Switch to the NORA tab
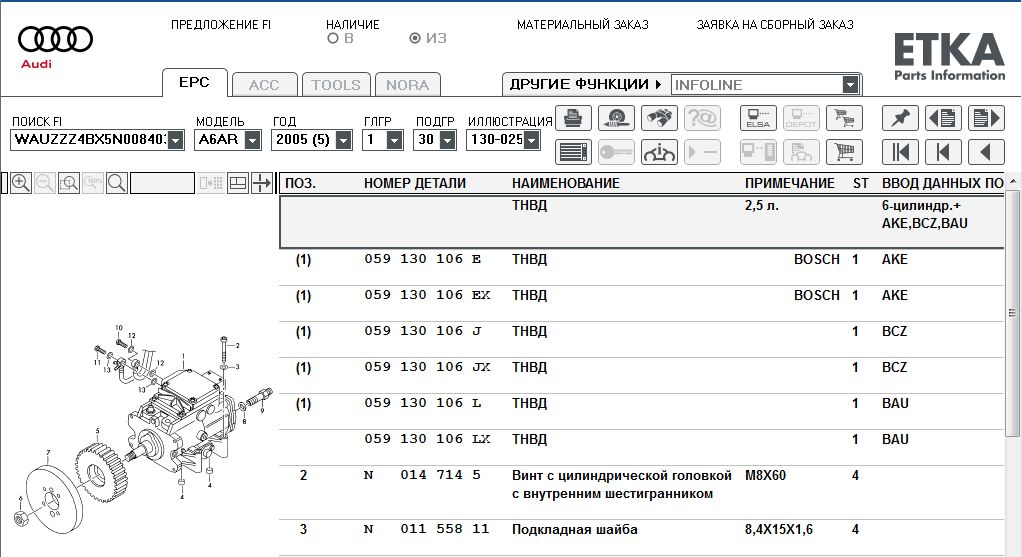The height and width of the screenshot is (557, 1022). [407, 85]
